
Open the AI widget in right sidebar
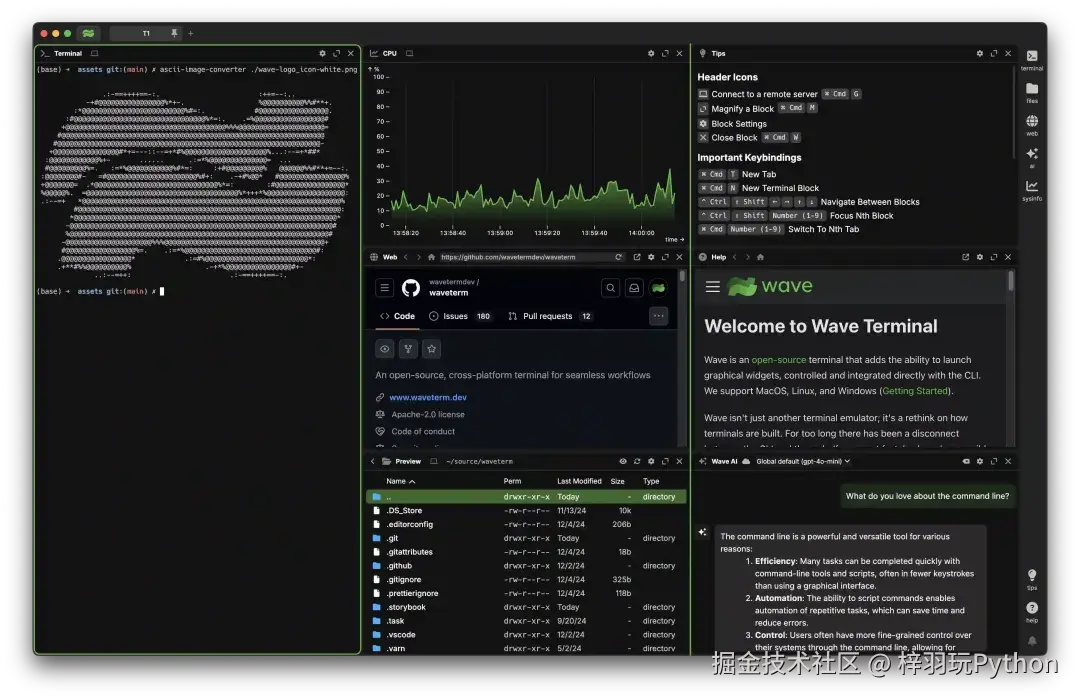[x=1031, y=156]
